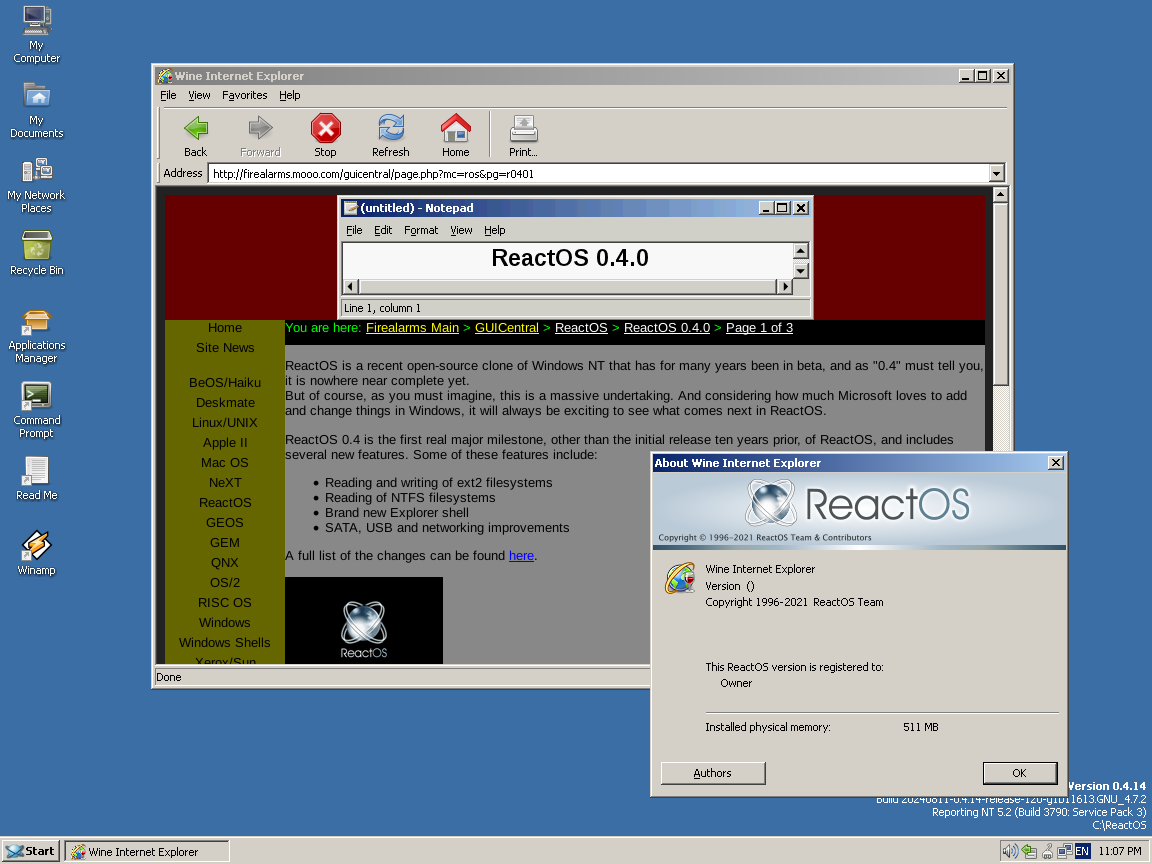
Task: Expand the Address bar dropdown arrow
Action: click(x=996, y=173)
